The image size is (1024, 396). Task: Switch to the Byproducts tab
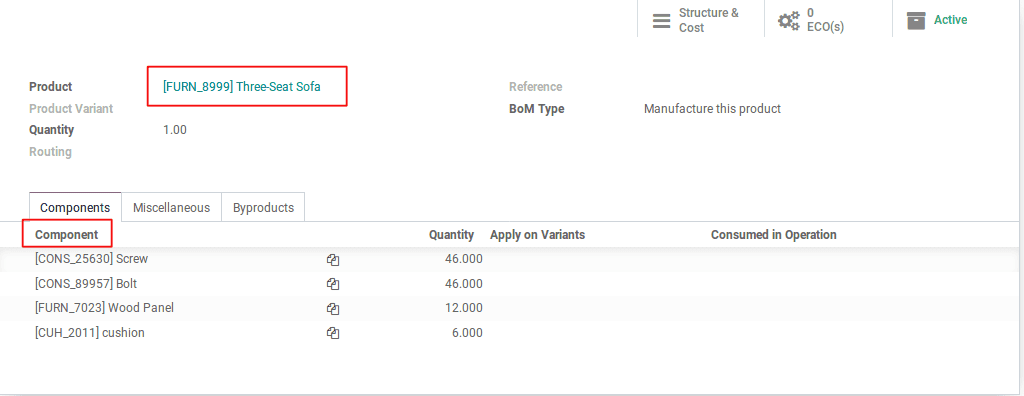pyautogui.click(x=263, y=207)
